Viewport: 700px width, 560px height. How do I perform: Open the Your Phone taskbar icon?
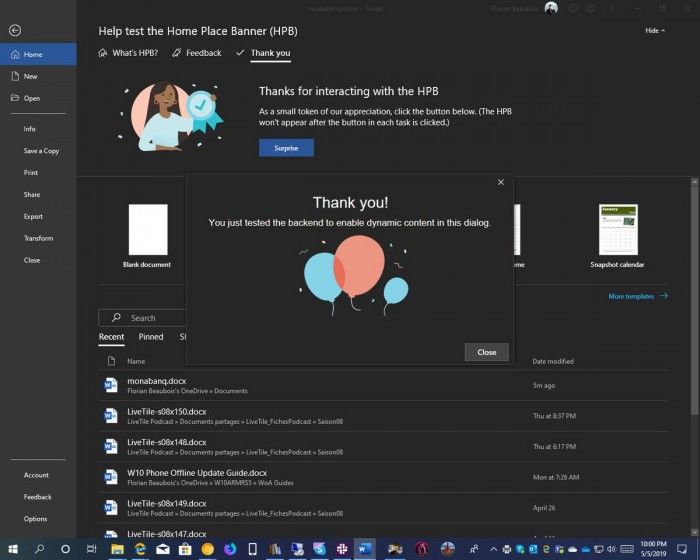coord(252,549)
